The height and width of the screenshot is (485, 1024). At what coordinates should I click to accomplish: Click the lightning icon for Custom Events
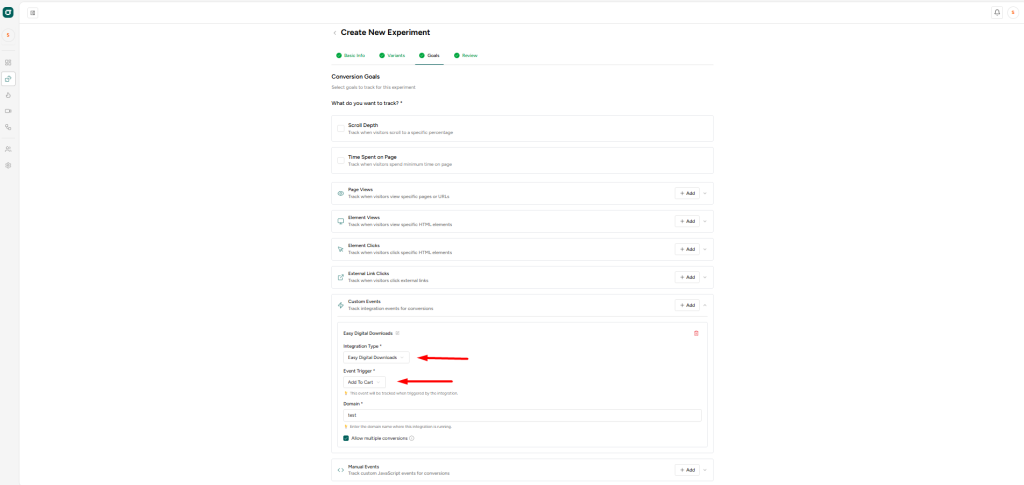pos(340,305)
